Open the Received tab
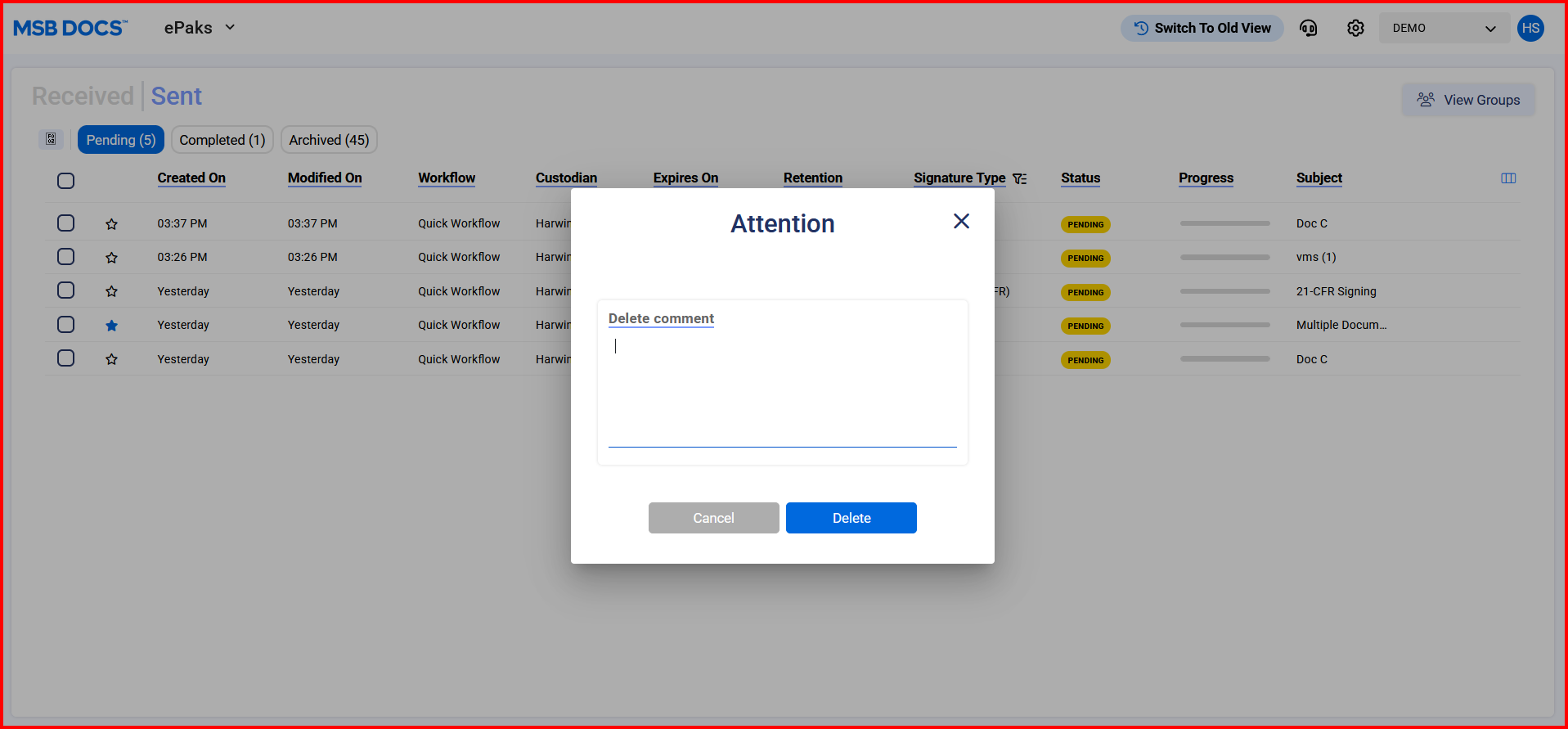 pos(83,97)
